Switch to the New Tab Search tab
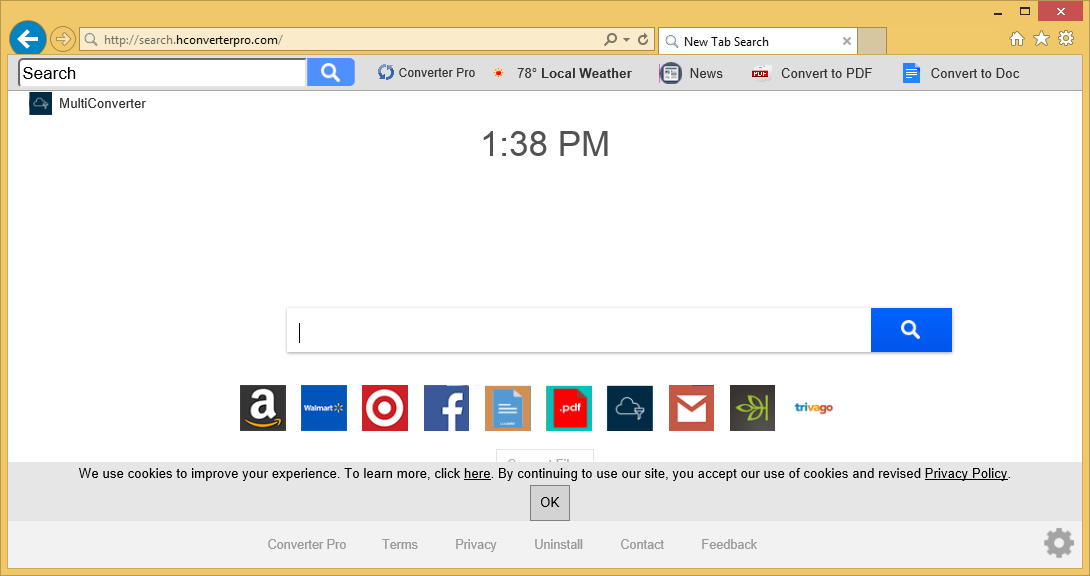The width and height of the screenshot is (1090, 576). click(x=750, y=41)
